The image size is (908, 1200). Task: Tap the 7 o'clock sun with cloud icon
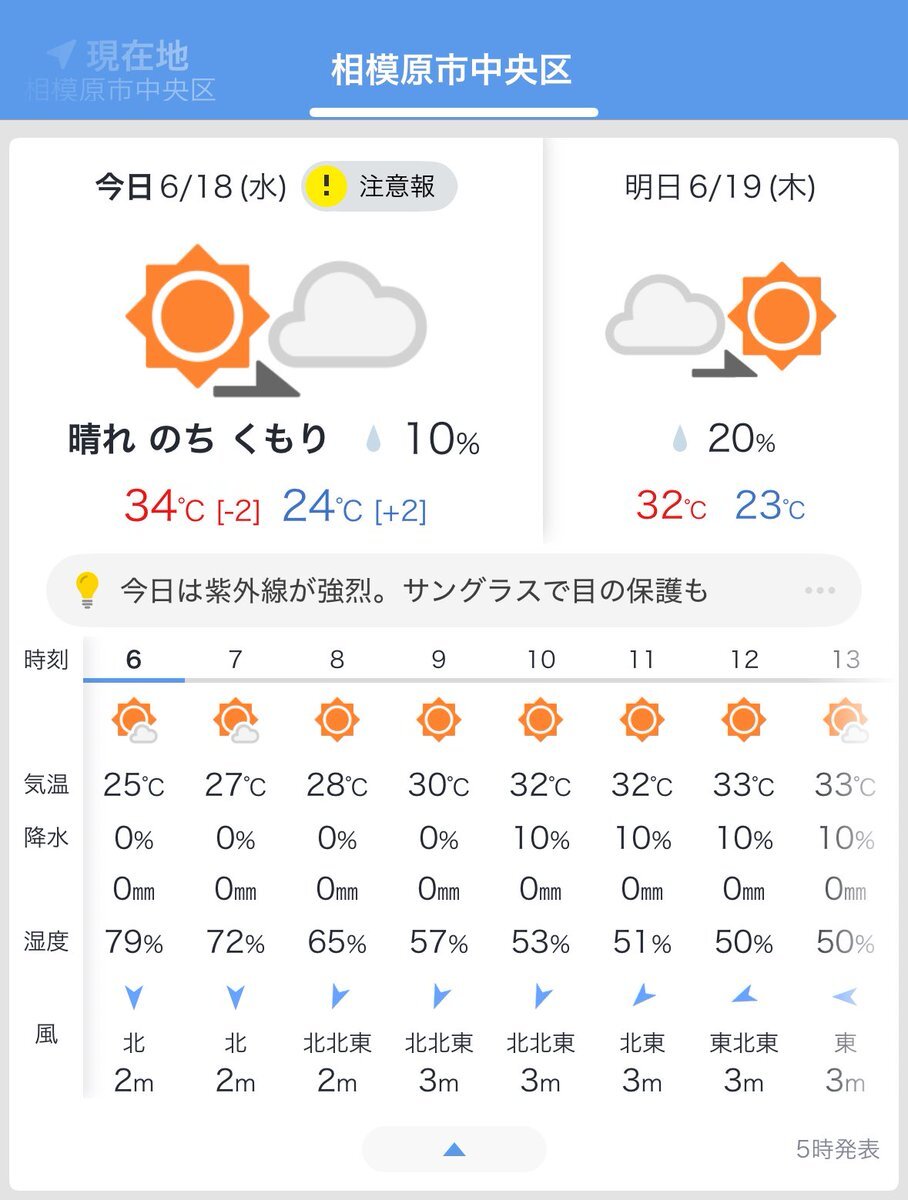(x=236, y=721)
